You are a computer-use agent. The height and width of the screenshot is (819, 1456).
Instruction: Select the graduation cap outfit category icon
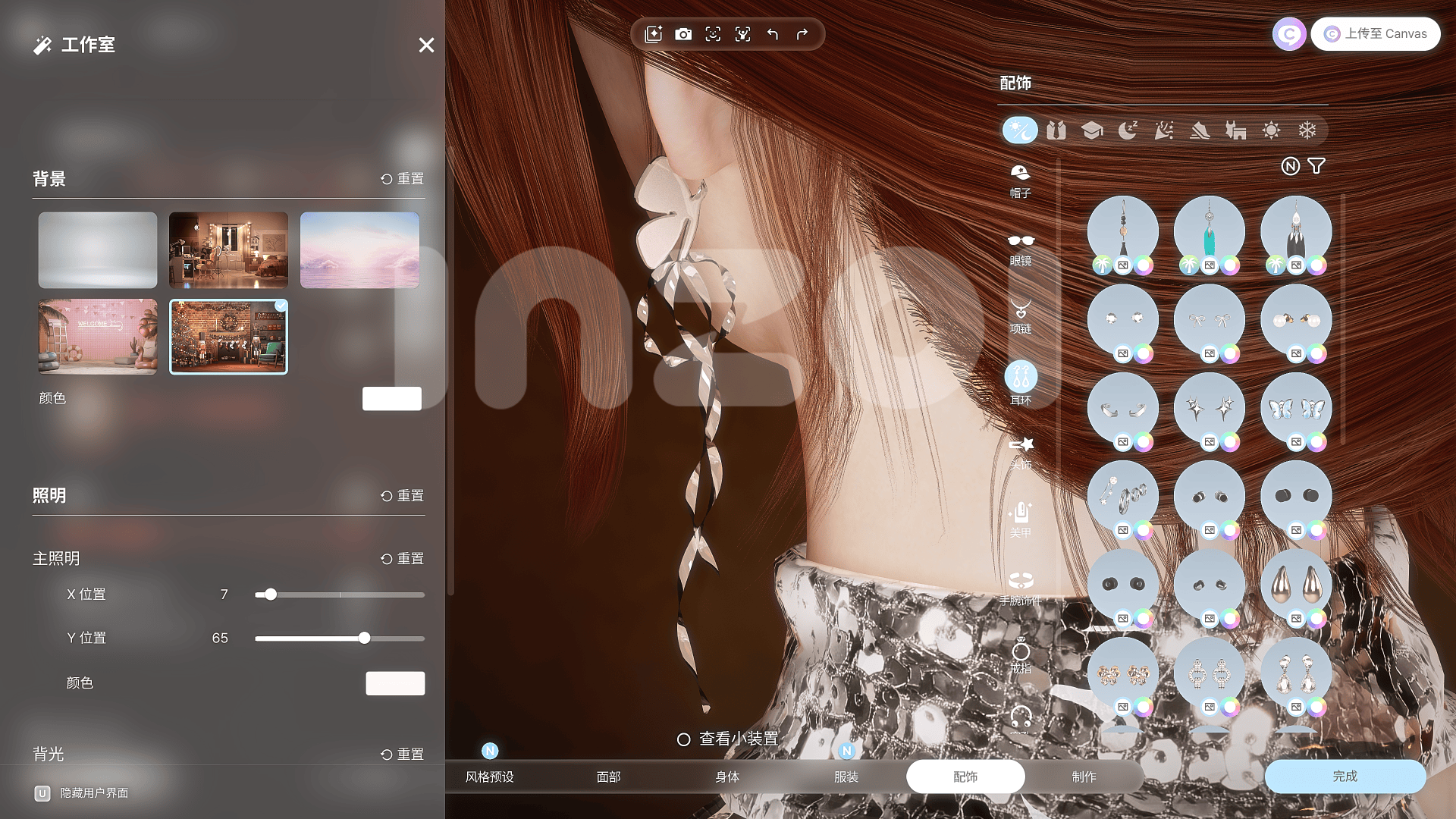point(1092,130)
